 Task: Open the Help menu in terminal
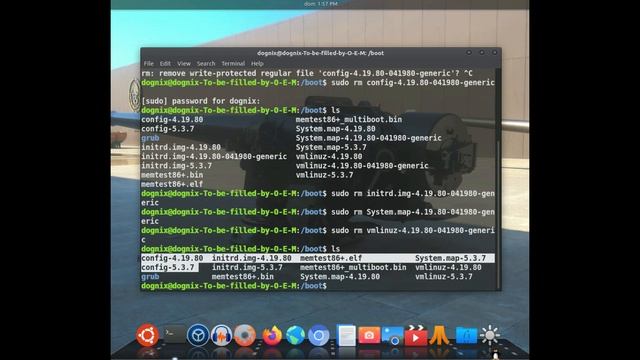[257, 64]
